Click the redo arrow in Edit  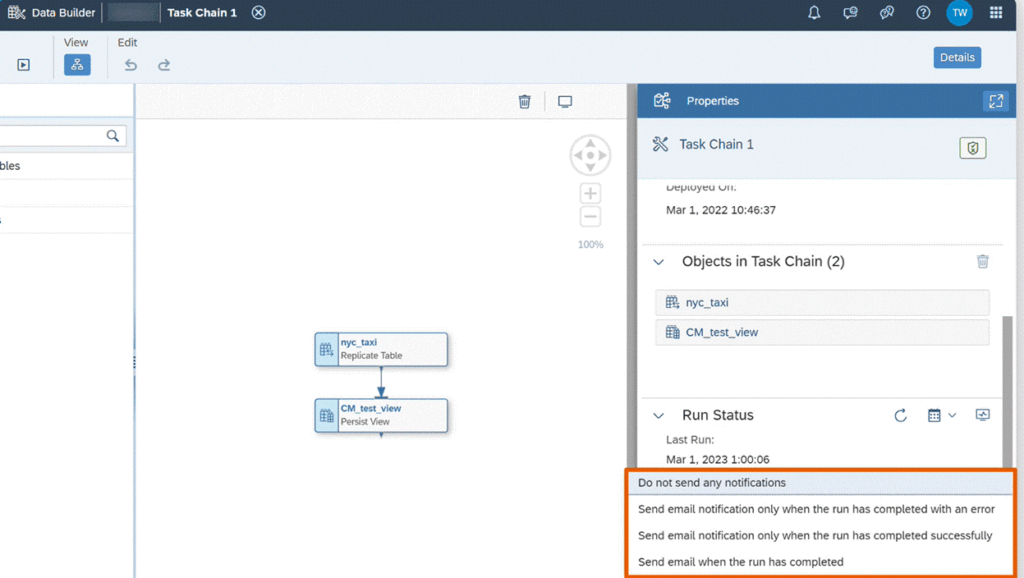click(x=164, y=65)
